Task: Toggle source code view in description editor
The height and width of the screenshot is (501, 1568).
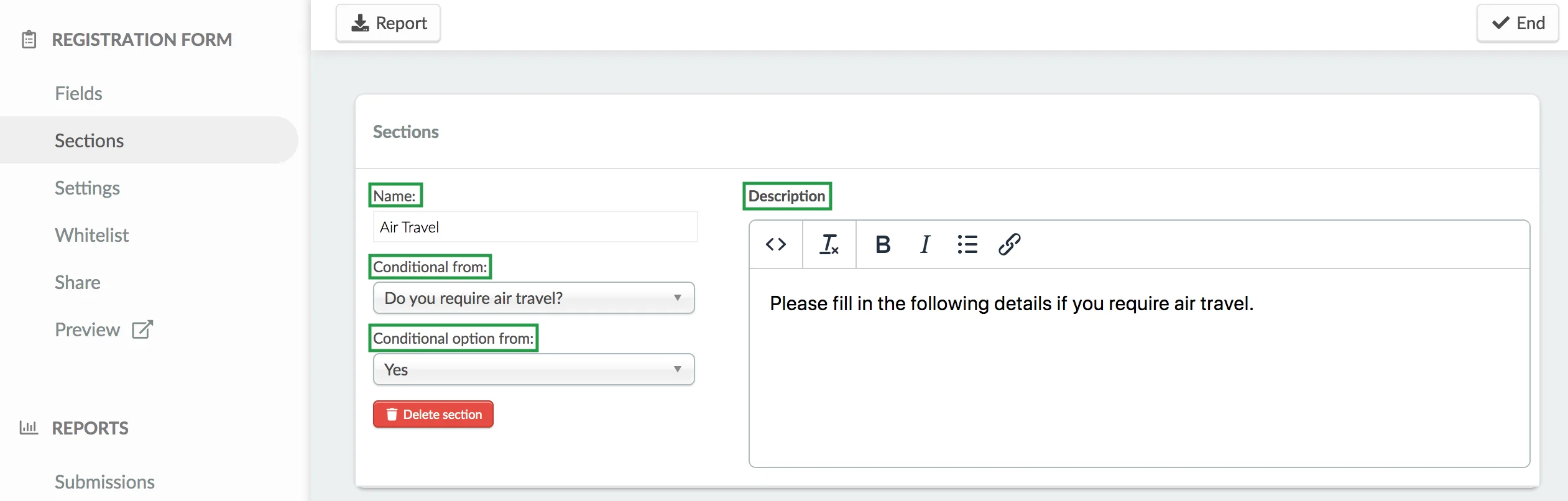Action: 776,244
